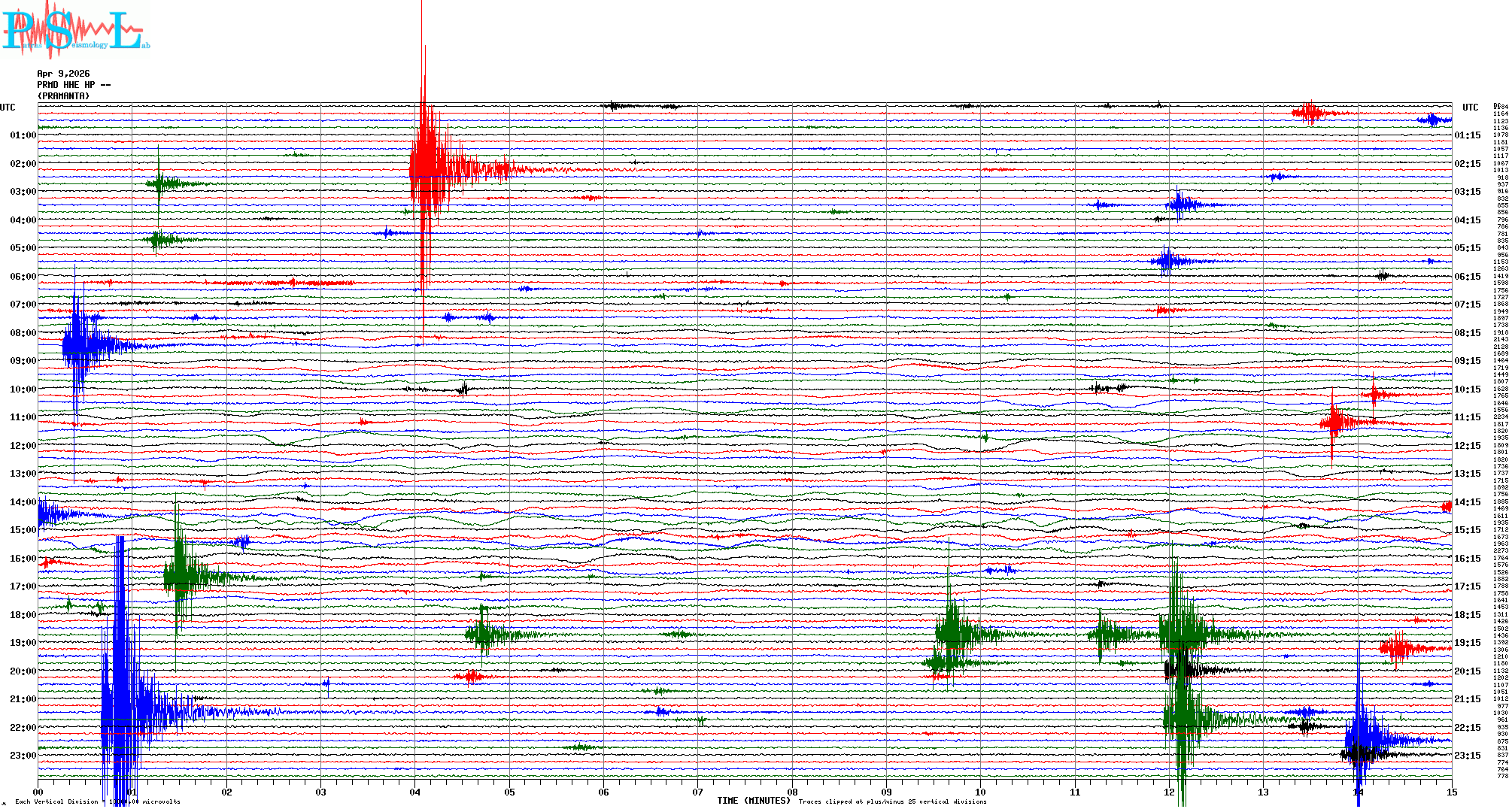The image size is (1512, 812).
Task: Click the left UTC axis header
Action: click(8, 108)
